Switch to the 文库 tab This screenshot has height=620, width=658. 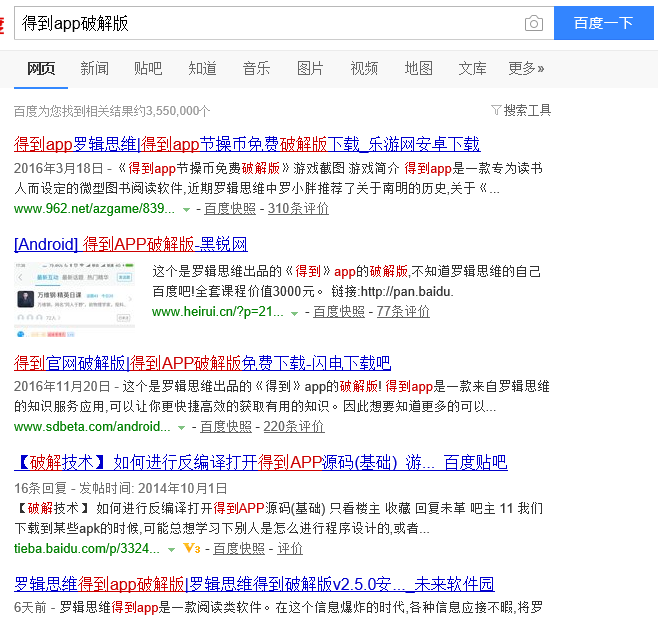(x=473, y=68)
